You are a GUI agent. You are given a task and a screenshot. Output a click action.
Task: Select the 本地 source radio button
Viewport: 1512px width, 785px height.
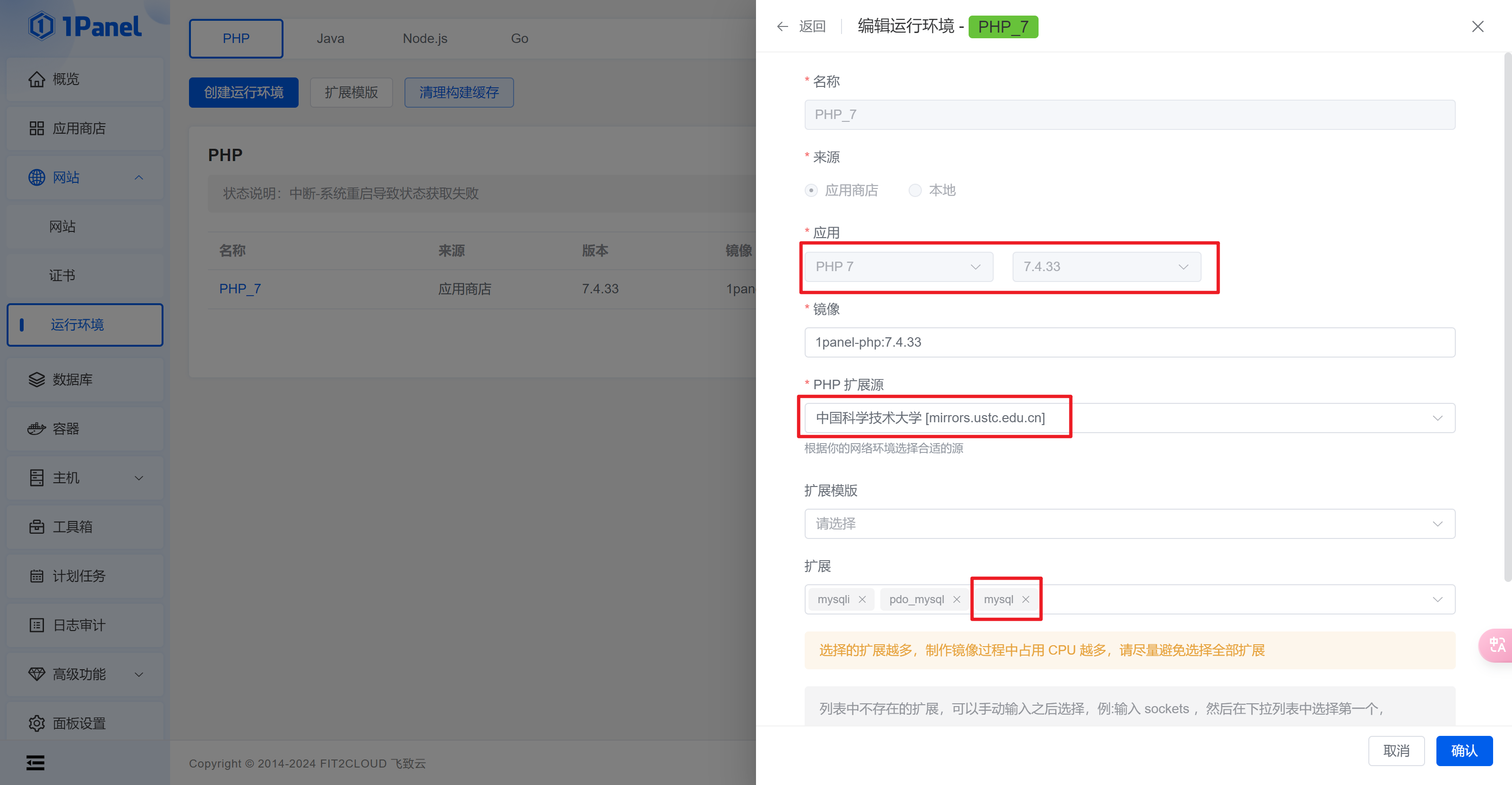coord(914,190)
